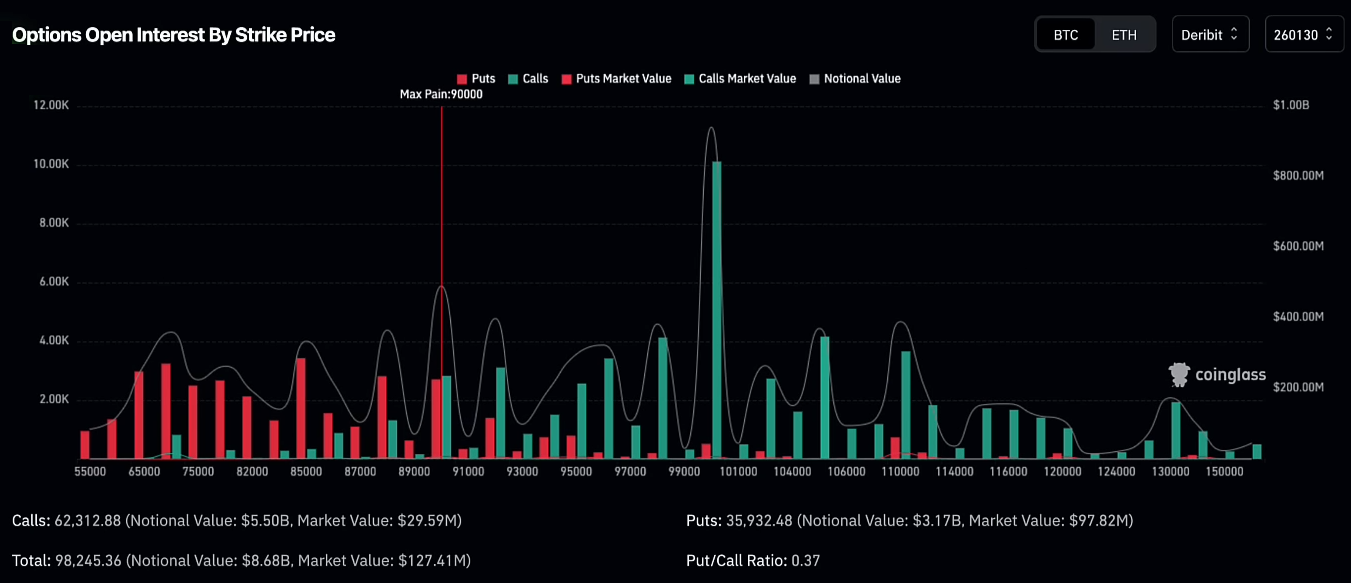Click the Max Pain:90000 marker label
The image size is (1351, 583).
(x=441, y=94)
